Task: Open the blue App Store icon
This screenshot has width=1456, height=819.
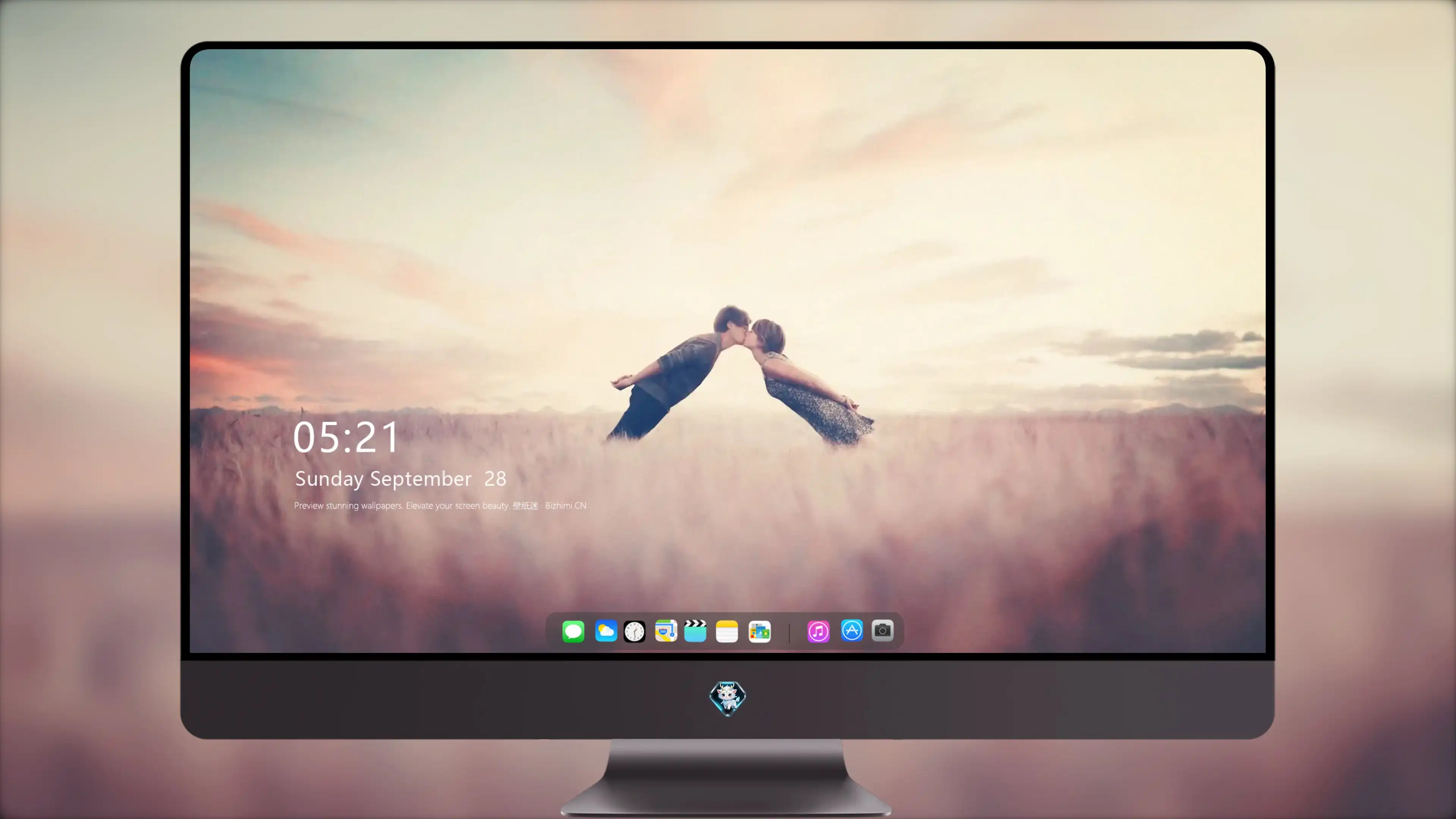Action: click(852, 631)
